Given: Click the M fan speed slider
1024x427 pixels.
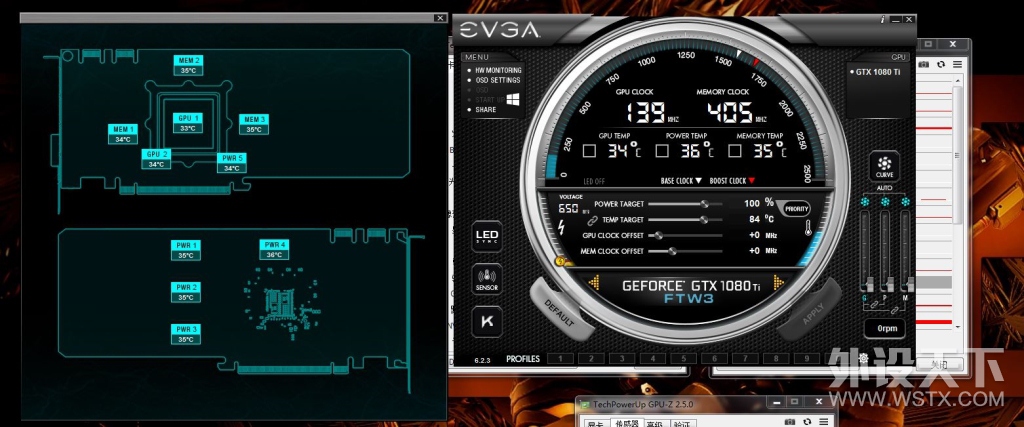Looking at the screenshot, I should click(905, 252).
